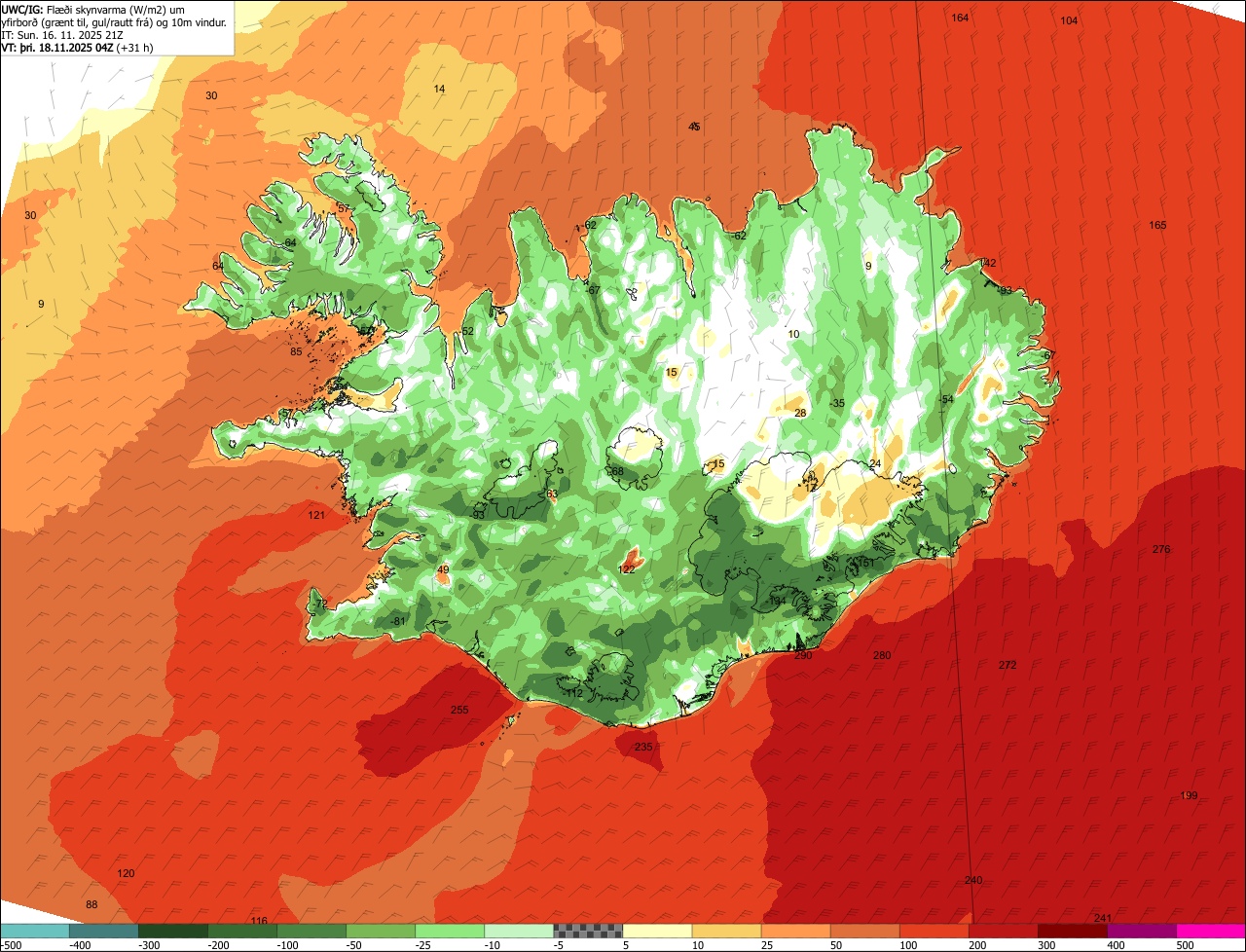Click the '-500' legend tick label
The image size is (1246, 952).
coord(11,945)
